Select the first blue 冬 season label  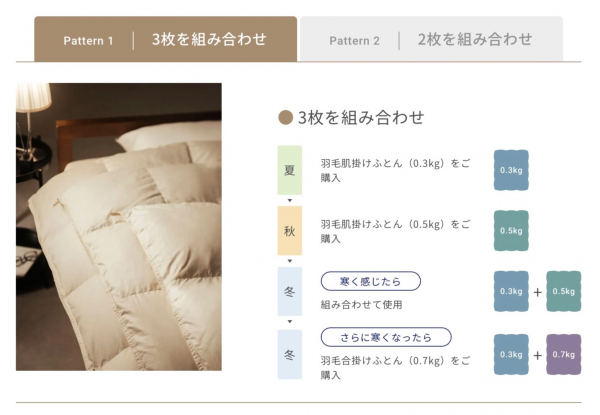(x=290, y=291)
